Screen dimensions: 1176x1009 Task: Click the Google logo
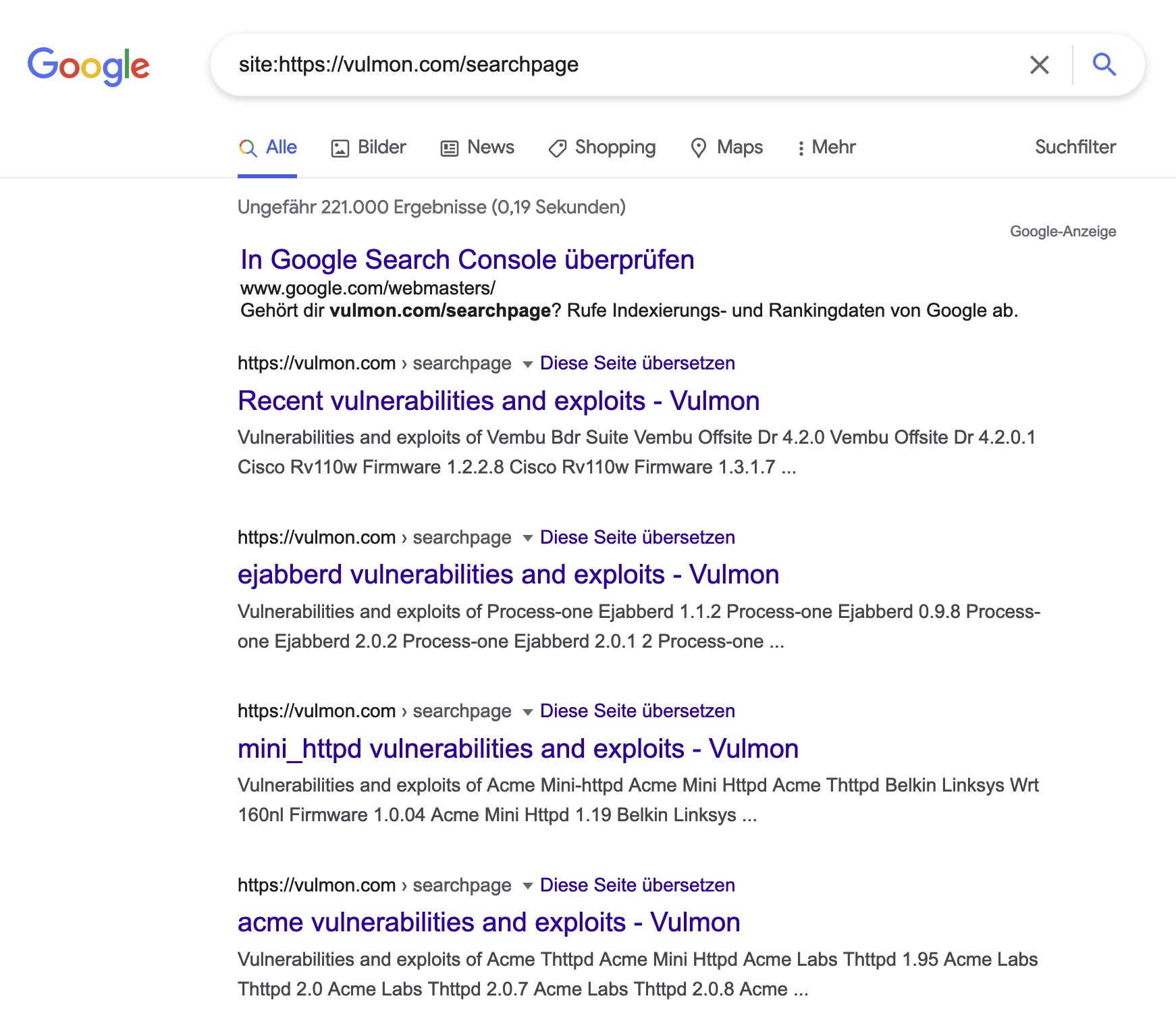(88, 66)
